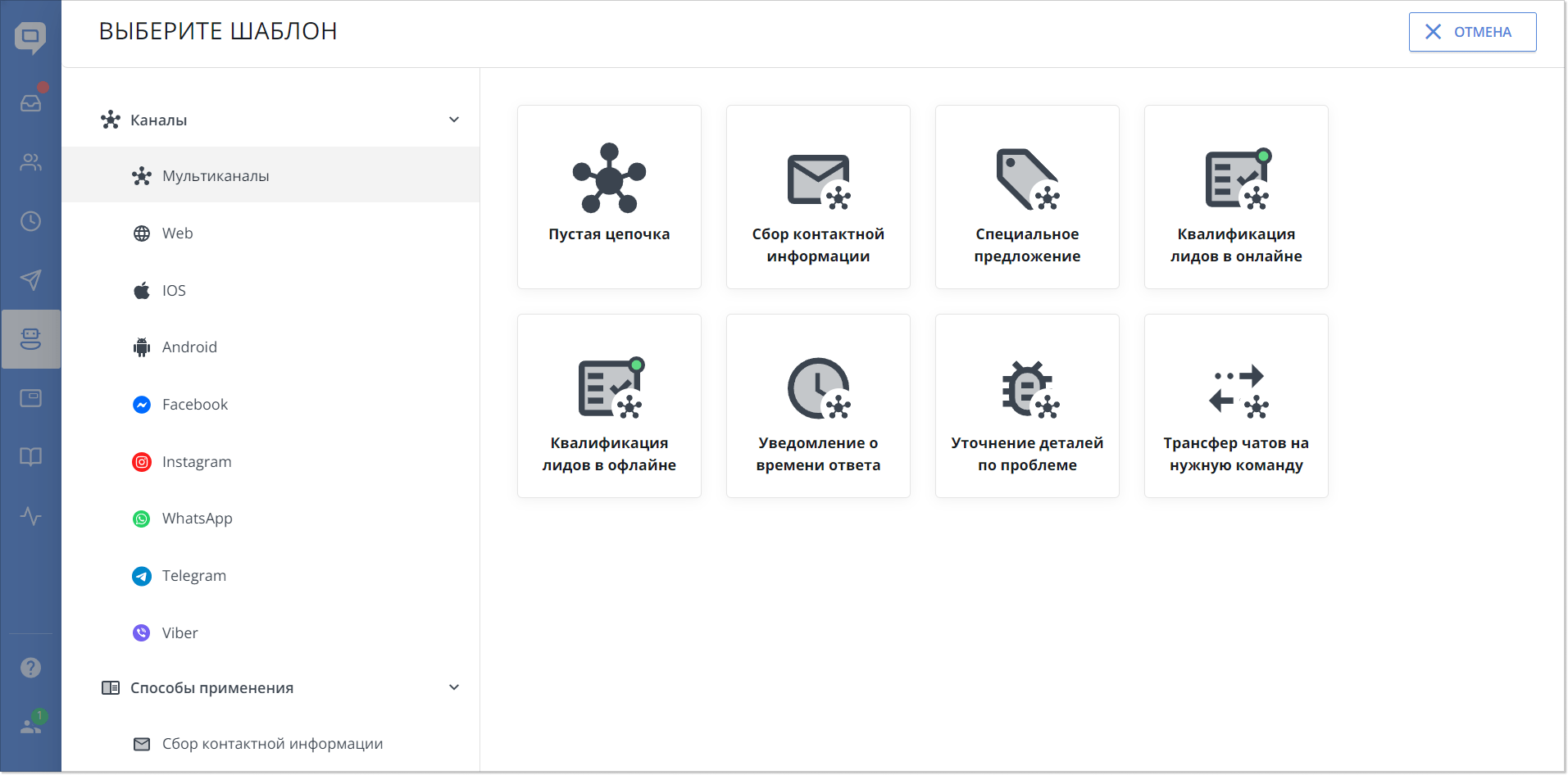Collapse the Каналы section chevron

(x=454, y=120)
